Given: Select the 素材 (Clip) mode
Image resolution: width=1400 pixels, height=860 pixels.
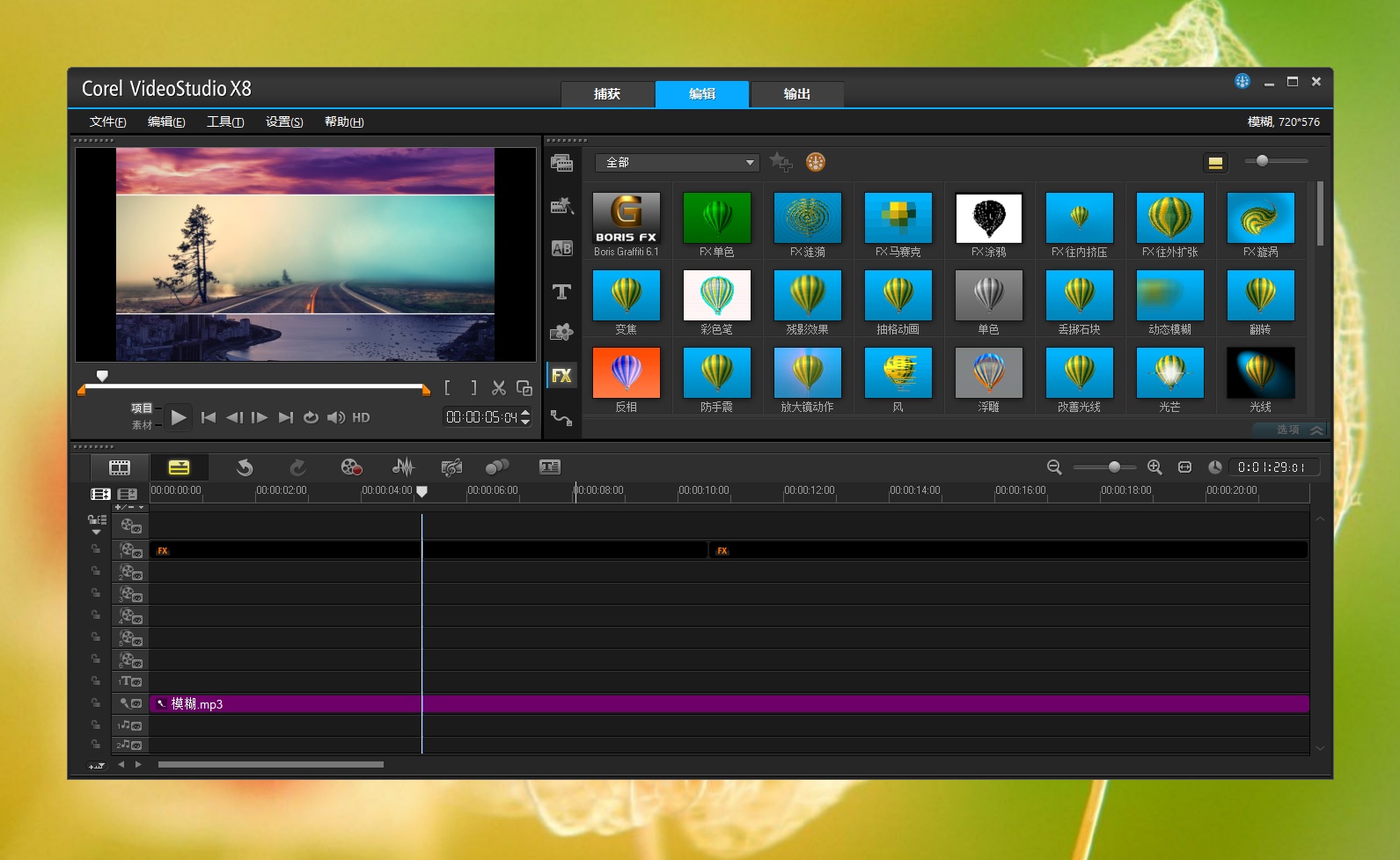Looking at the screenshot, I should point(142,425).
